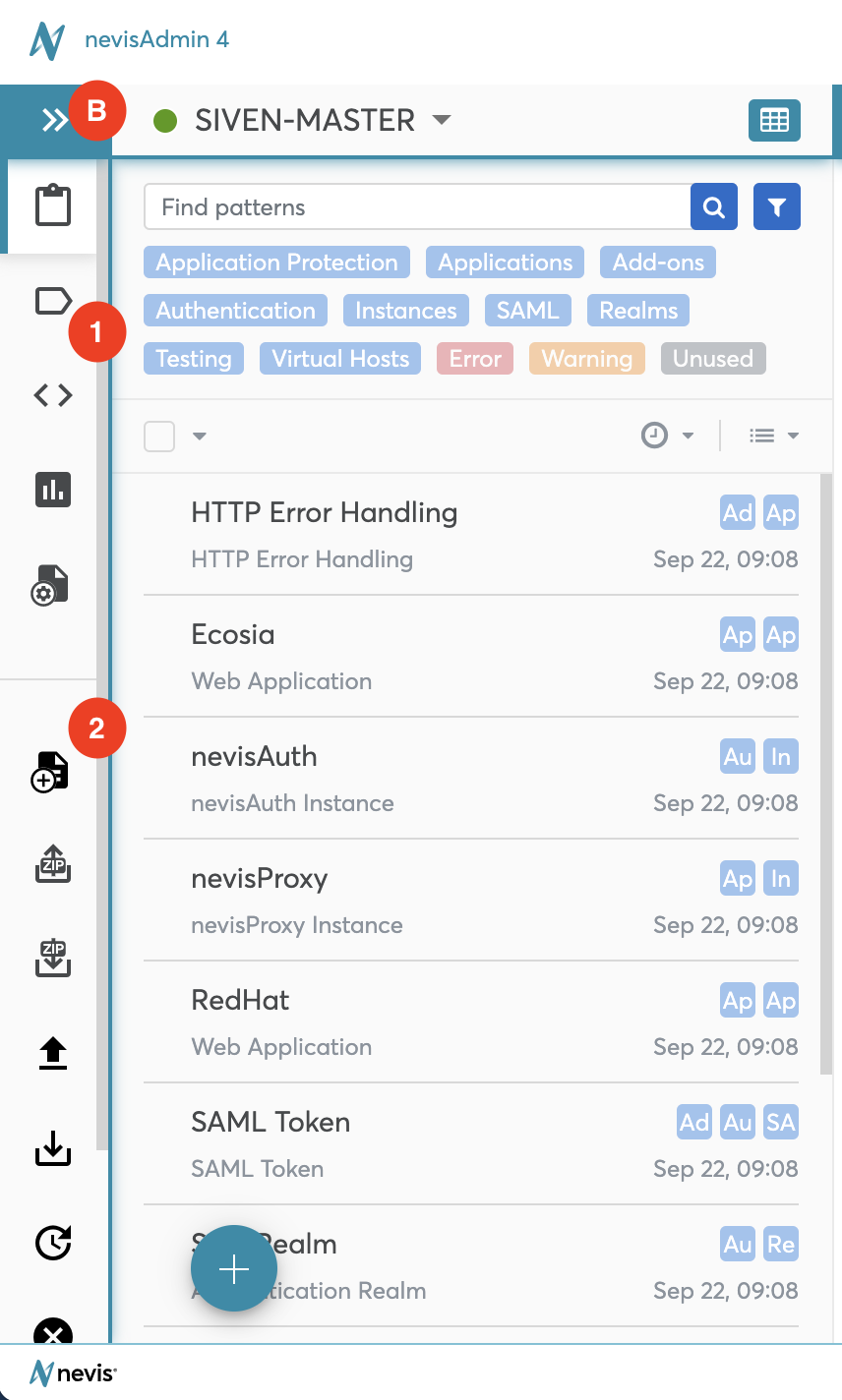The height and width of the screenshot is (1400, 842).
Task: Click the Find patterns search field
Action: 417,207
